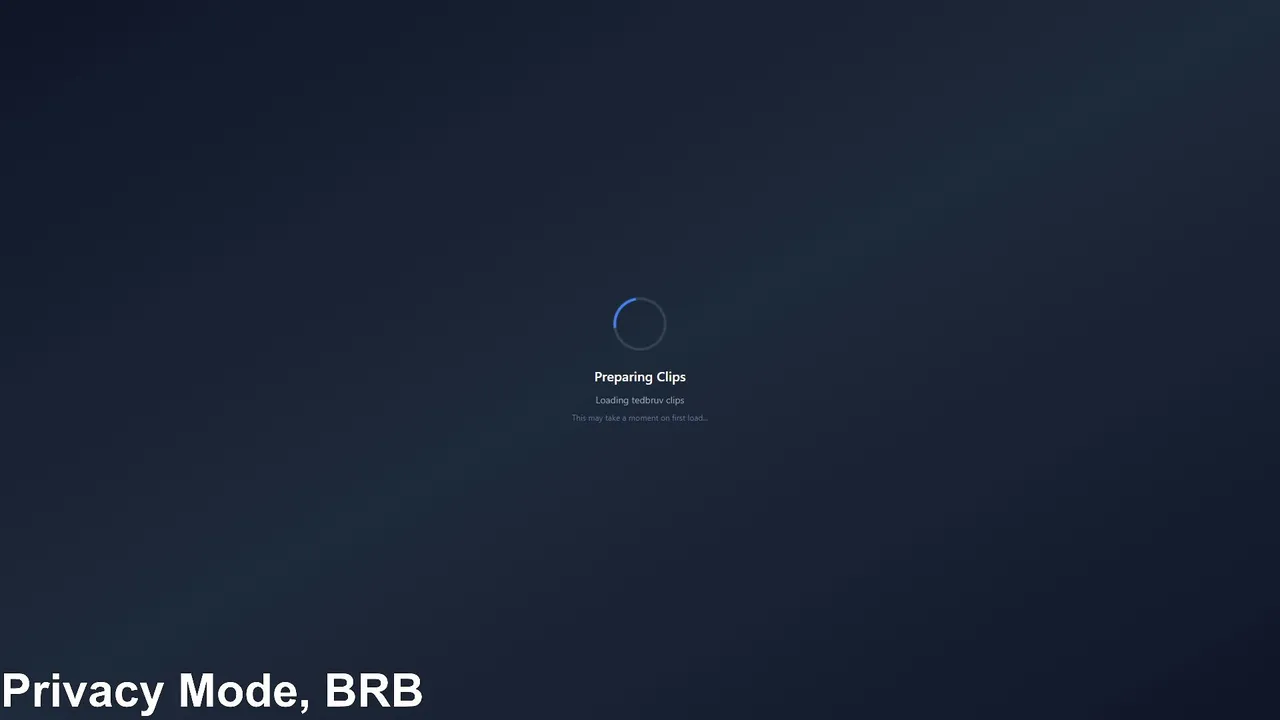Click the 'Loading tedbruv clips' text

pyautogui.click(x=640, y=400)
